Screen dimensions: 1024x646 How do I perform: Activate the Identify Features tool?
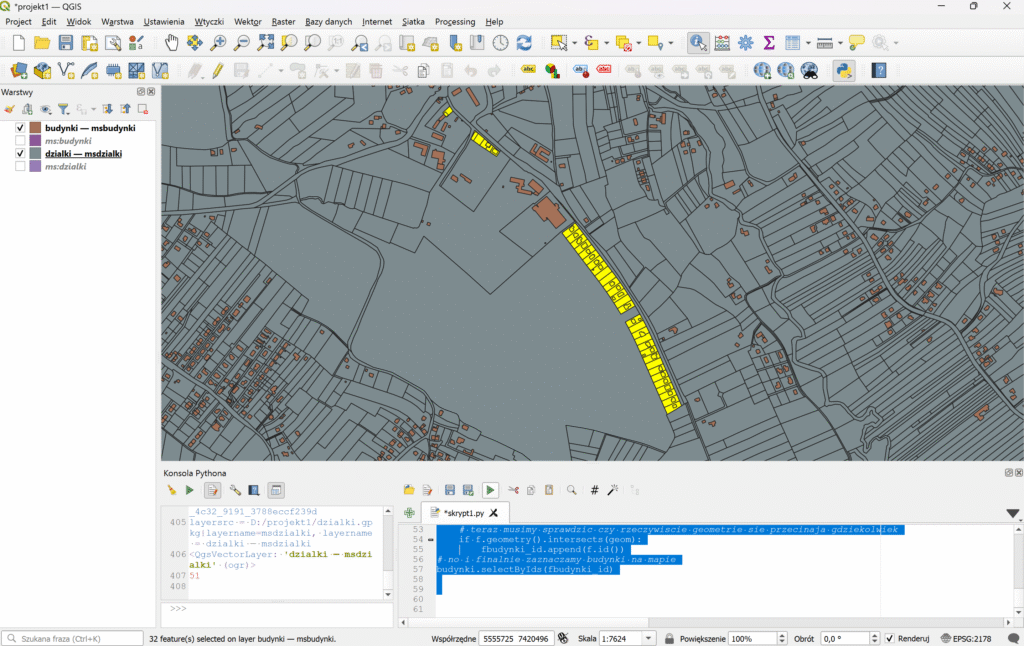[x=698, y=43]
